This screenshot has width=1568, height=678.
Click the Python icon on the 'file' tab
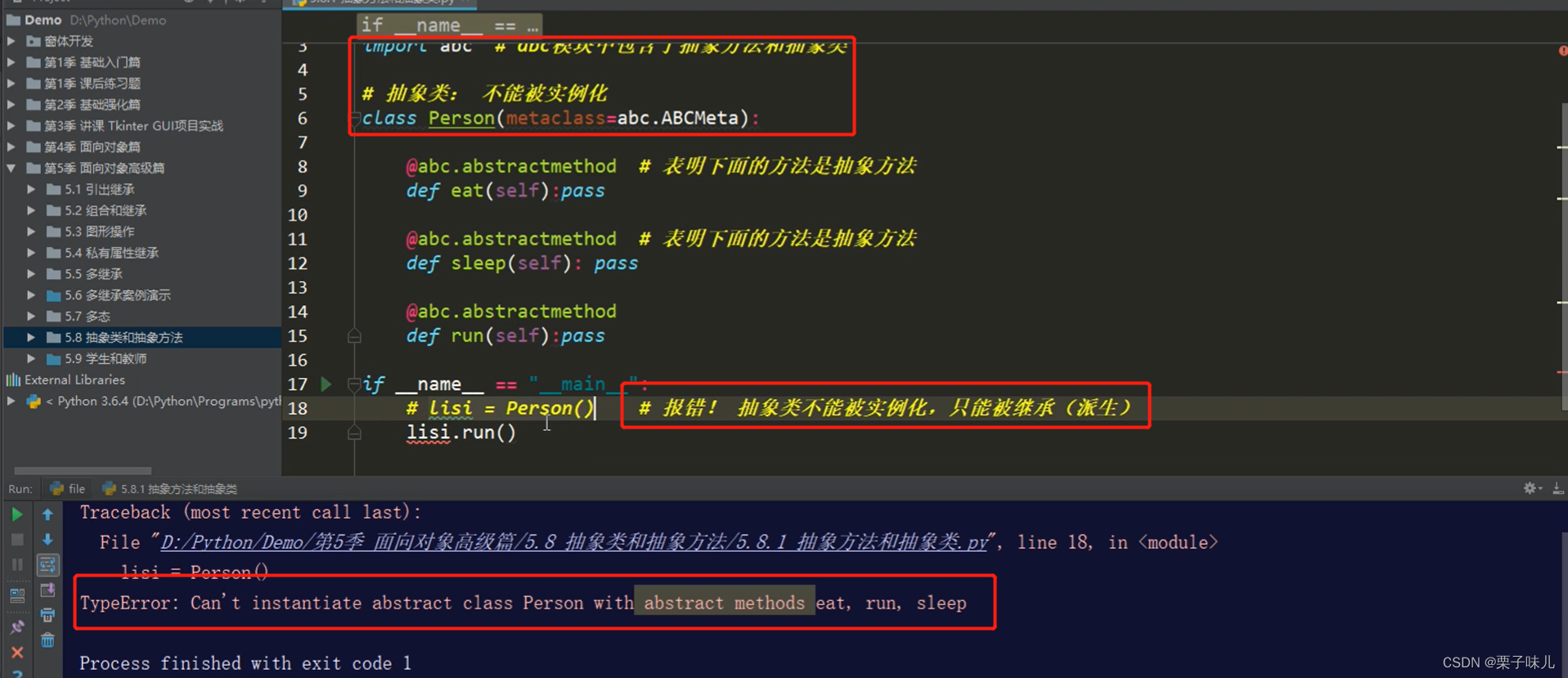click(x=56, y=488)
